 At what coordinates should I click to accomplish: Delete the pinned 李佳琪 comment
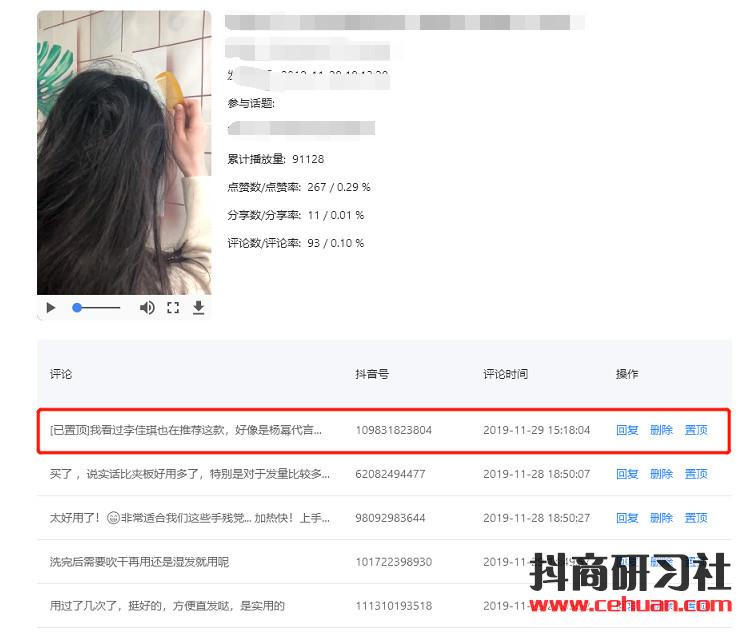(x=661, y=430)
